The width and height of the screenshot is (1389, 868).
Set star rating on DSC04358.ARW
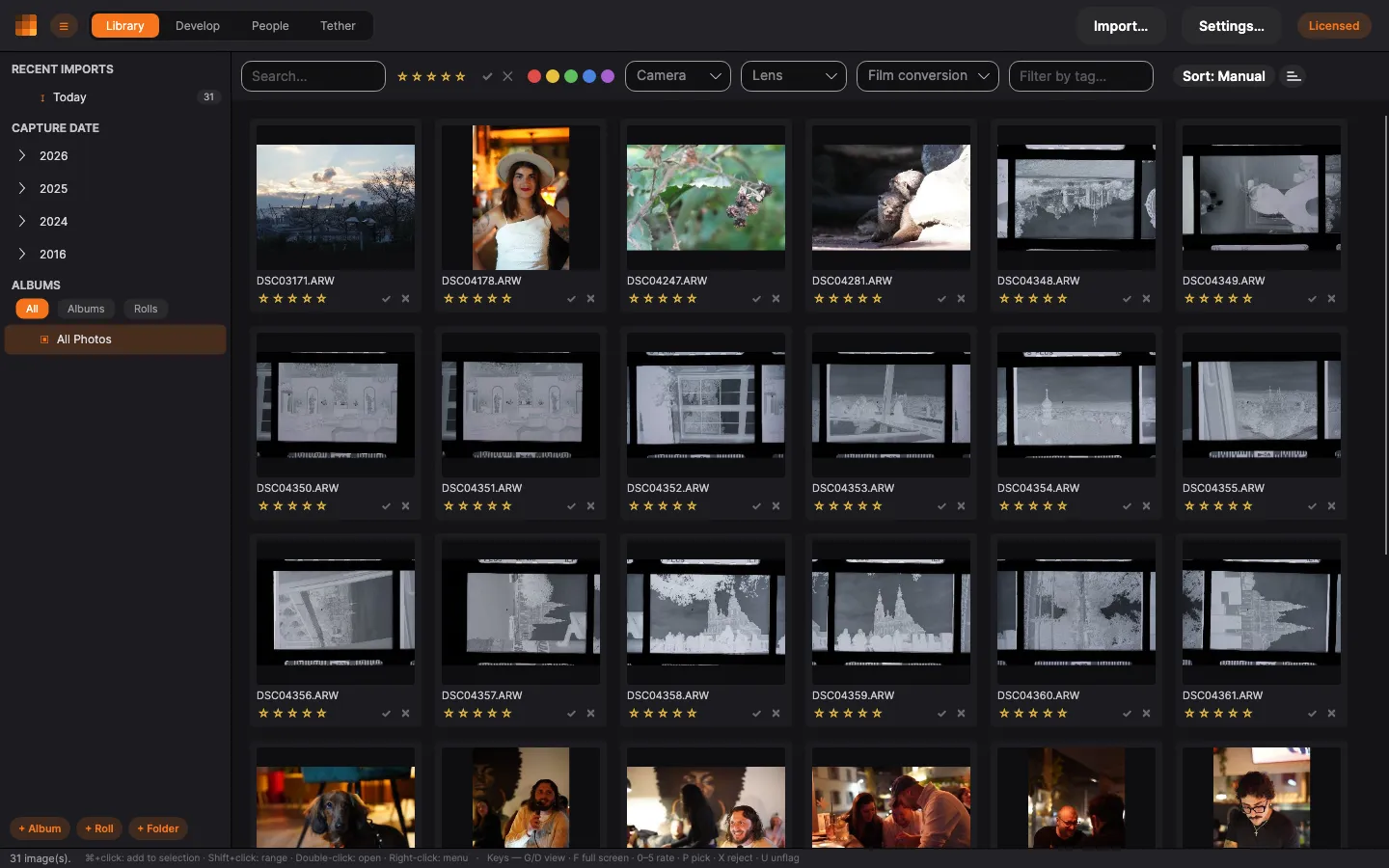663,714
